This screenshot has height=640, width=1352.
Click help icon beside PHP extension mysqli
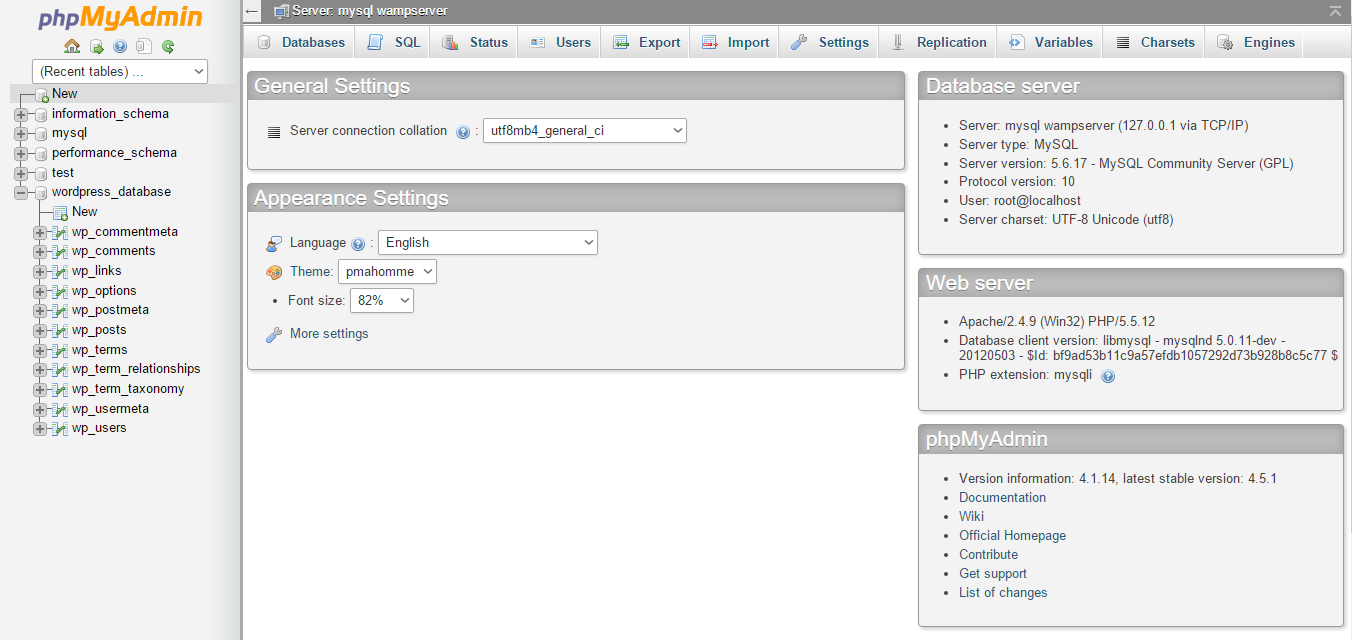(x=1108, y=376)
